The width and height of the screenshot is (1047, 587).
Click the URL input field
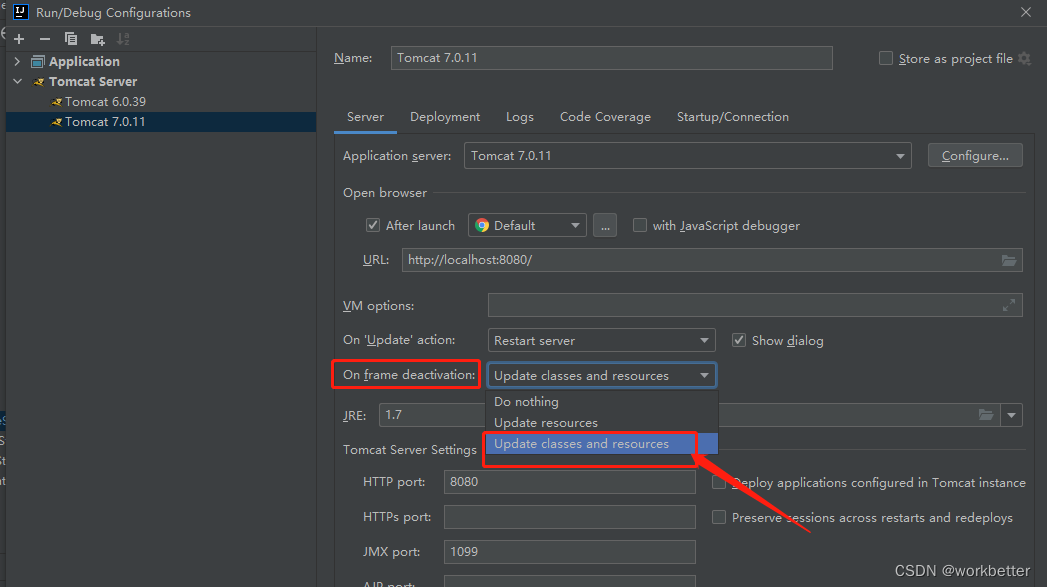coord(712,260)
